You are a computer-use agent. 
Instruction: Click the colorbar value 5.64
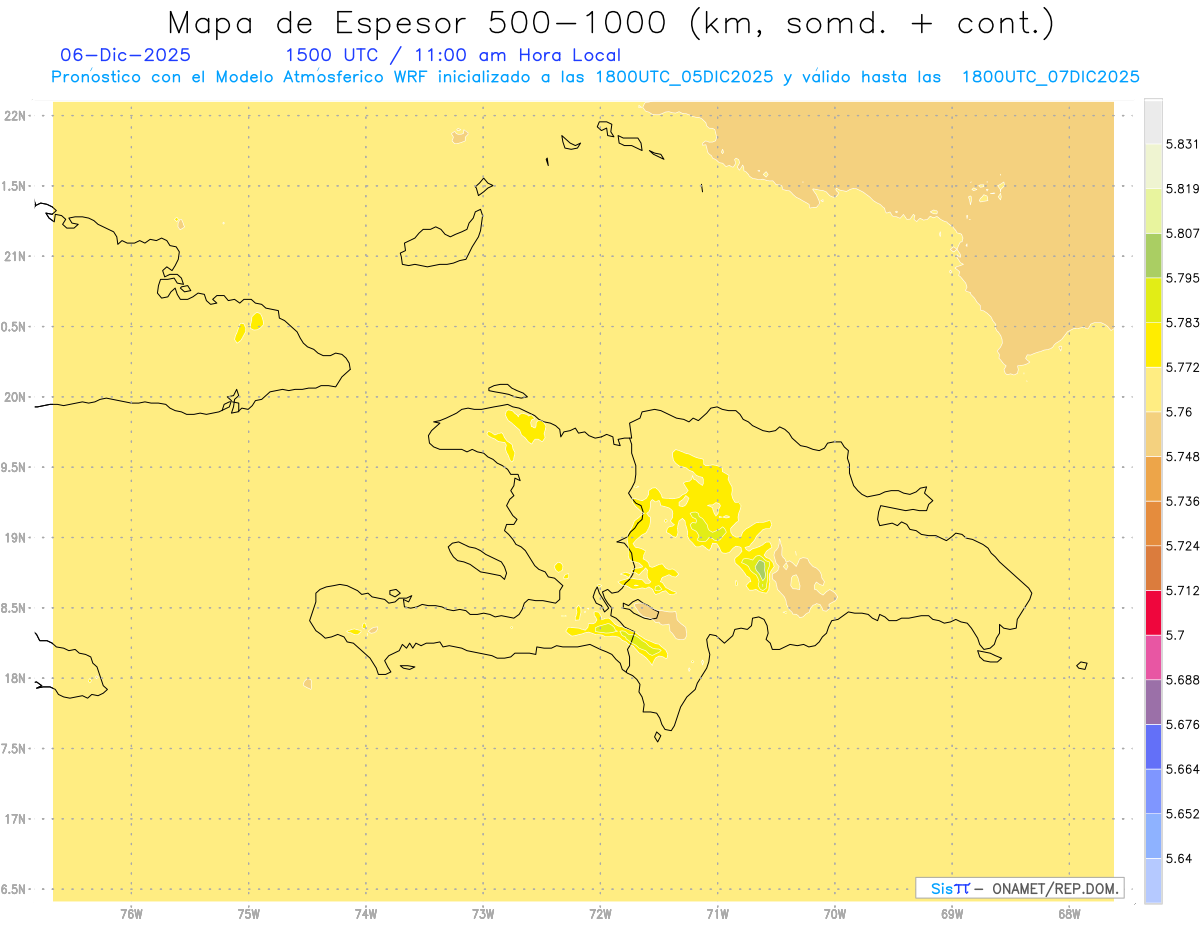(1179, 858)
